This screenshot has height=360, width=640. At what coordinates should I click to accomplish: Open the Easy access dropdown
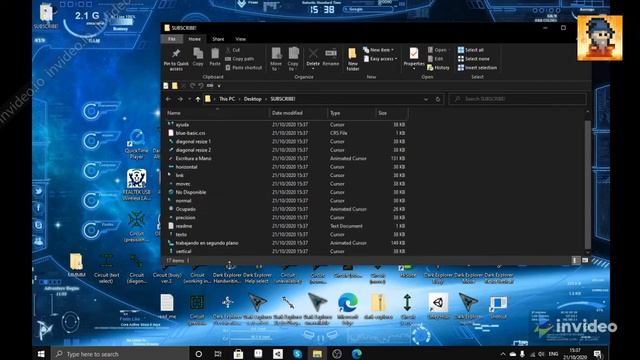[380, 59]
